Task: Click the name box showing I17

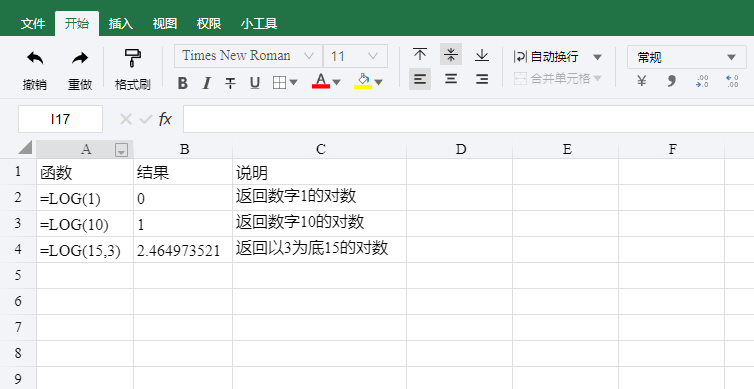Action: tap(60, 119)
